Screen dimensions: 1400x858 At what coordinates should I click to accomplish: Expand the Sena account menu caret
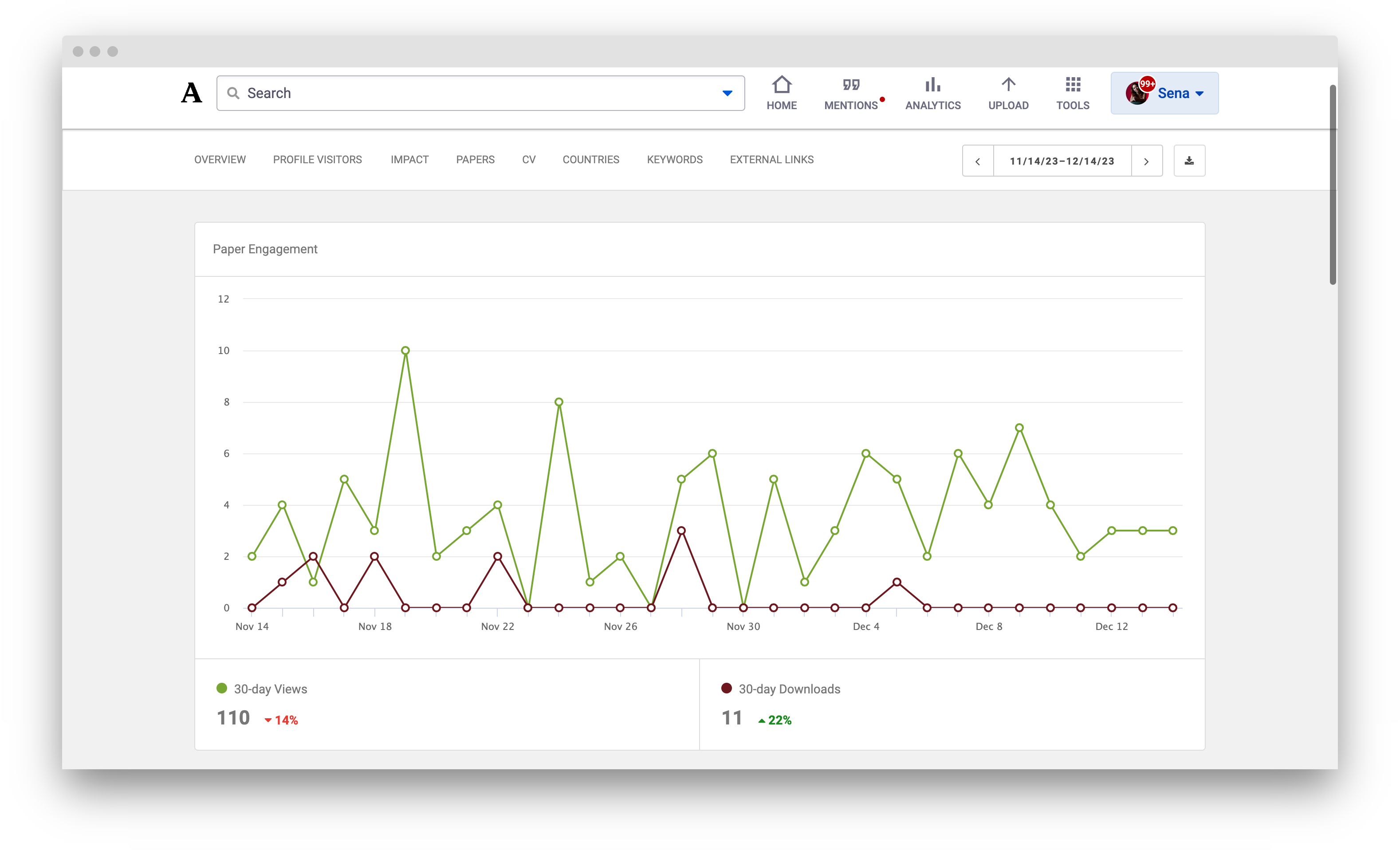(x=1199, y=94)
